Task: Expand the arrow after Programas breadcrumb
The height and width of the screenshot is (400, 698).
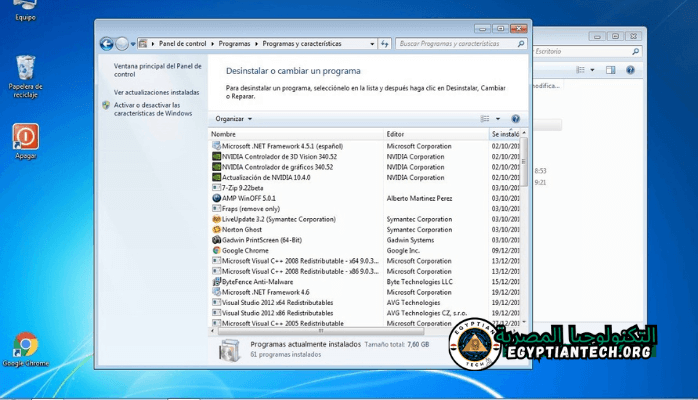Action: 256,44
